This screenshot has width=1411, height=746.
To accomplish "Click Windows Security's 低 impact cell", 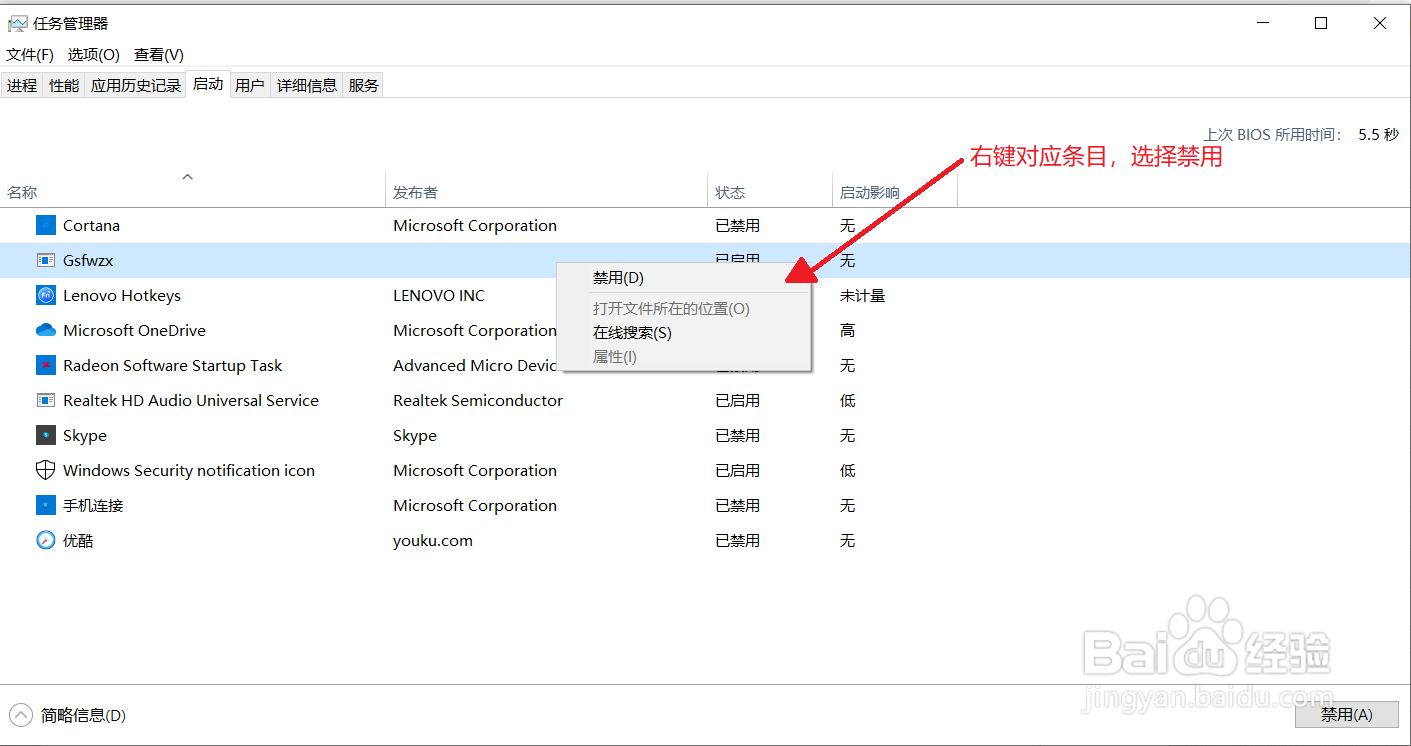I will pyautogui.click(x=848, y=470).
